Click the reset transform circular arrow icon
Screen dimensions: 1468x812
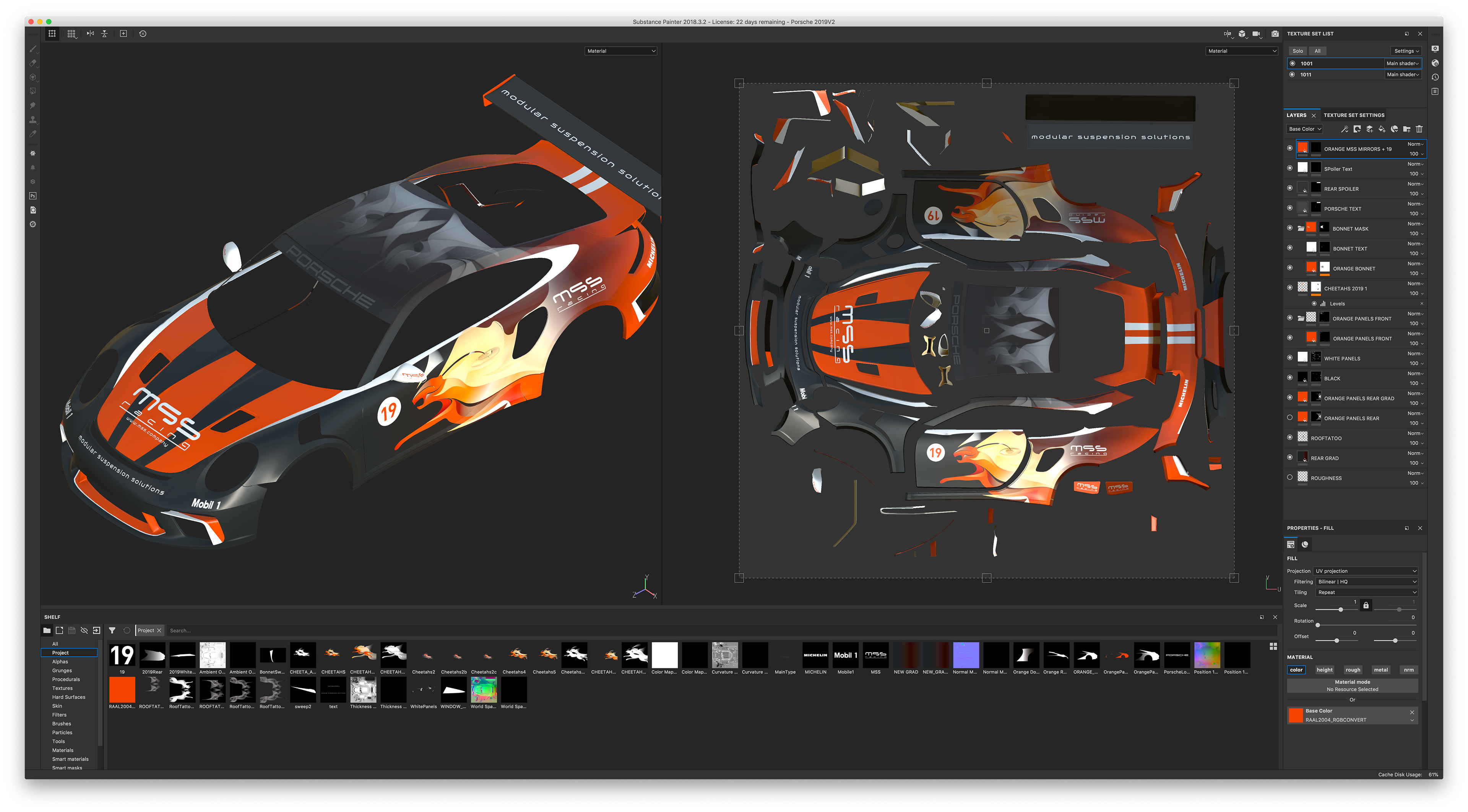point(143,34)
